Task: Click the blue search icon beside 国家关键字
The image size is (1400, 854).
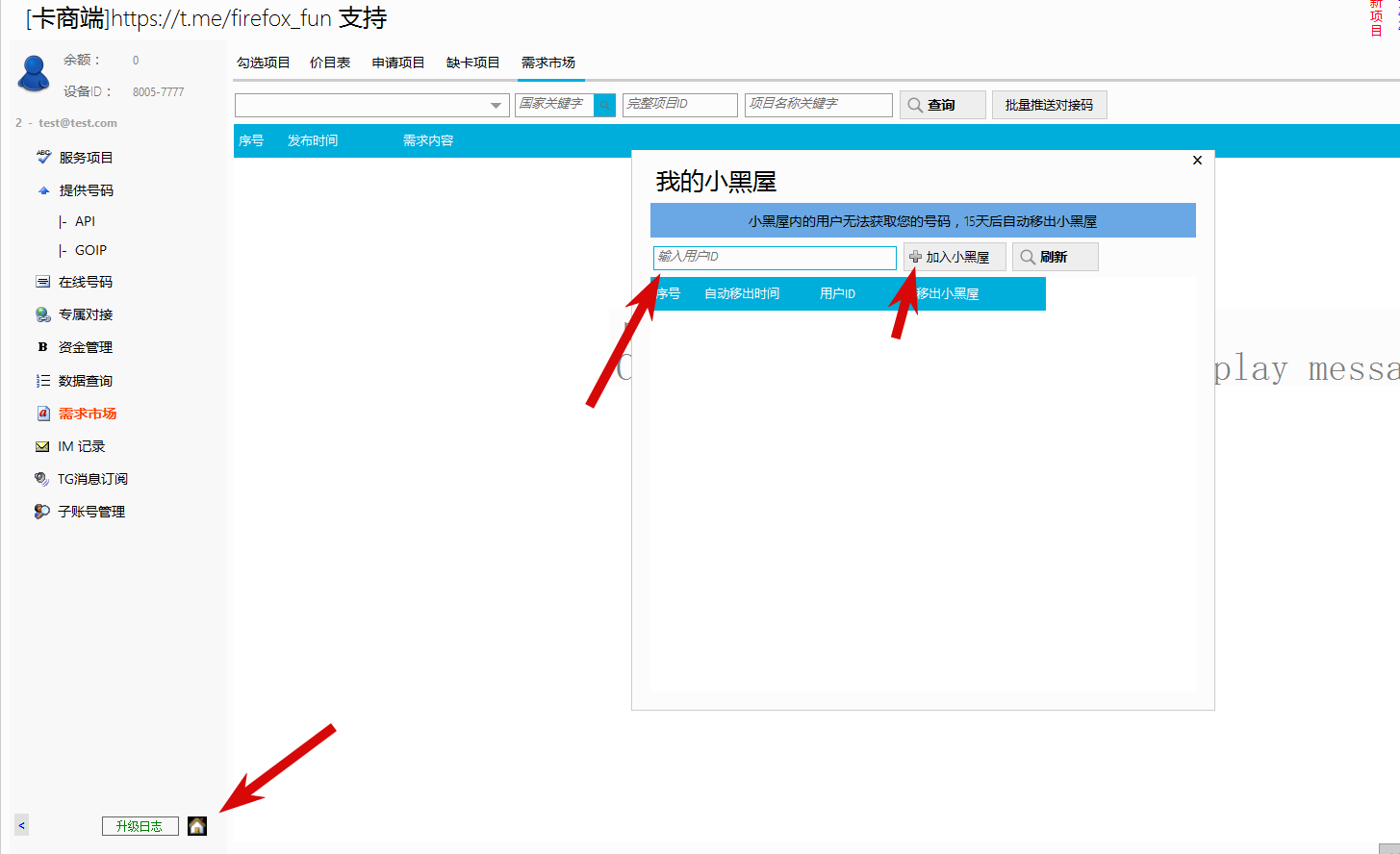Action: click(605, 105)
